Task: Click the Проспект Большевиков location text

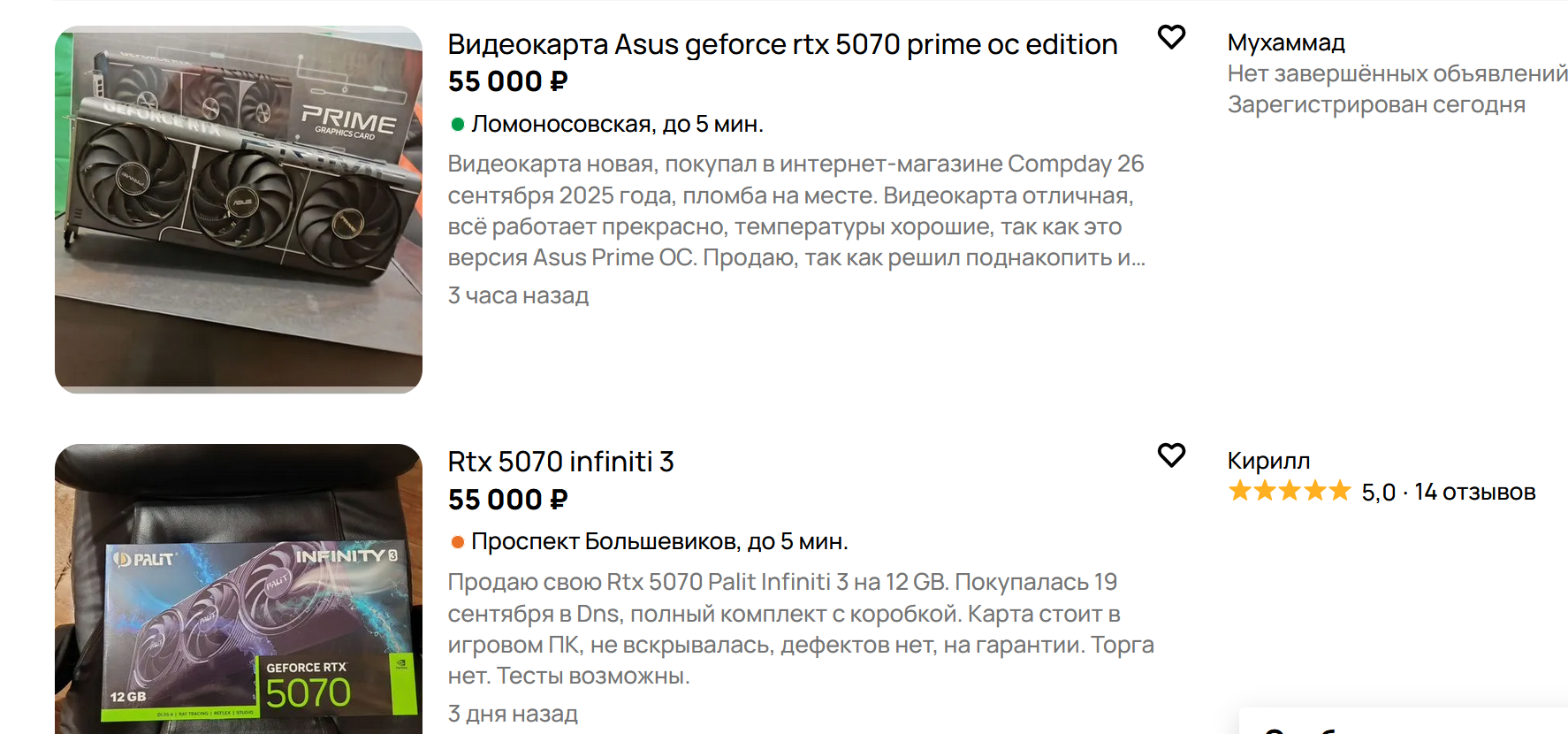Action: point(659,542)
